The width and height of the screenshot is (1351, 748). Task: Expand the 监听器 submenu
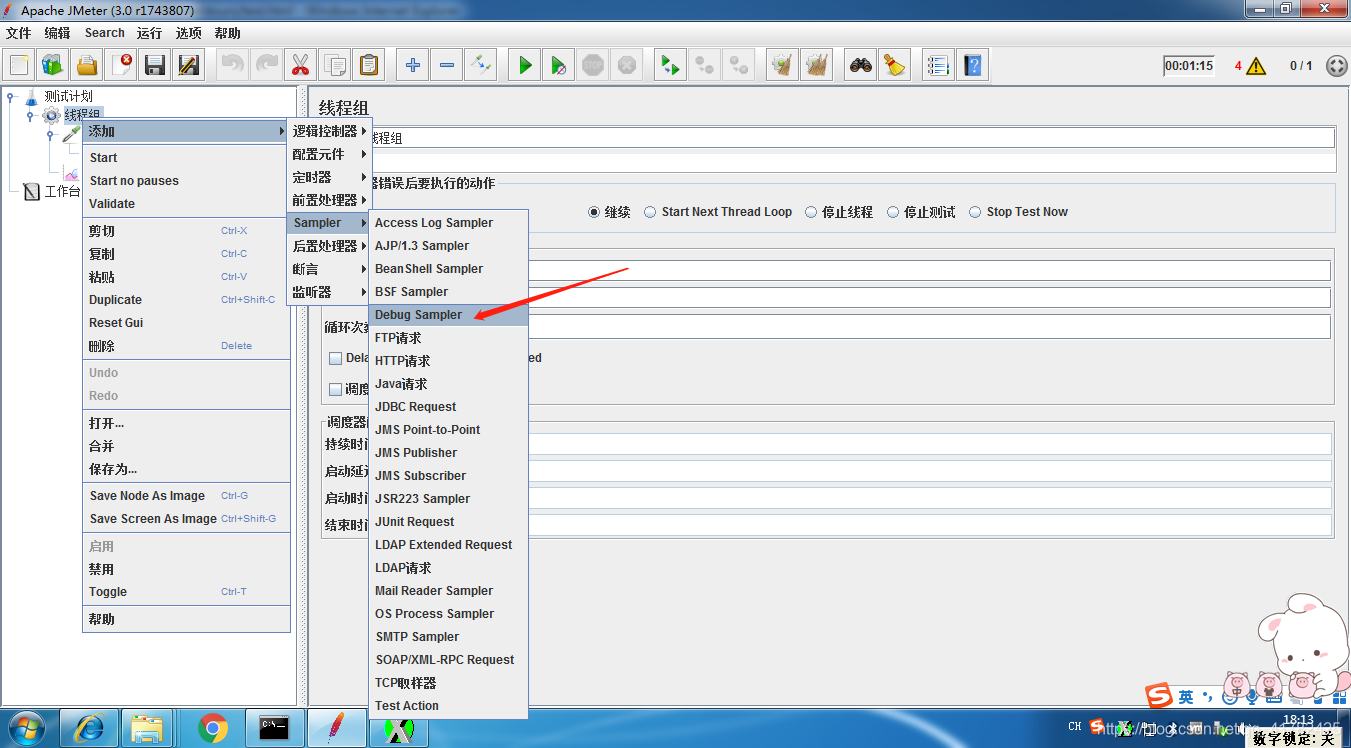329,292
